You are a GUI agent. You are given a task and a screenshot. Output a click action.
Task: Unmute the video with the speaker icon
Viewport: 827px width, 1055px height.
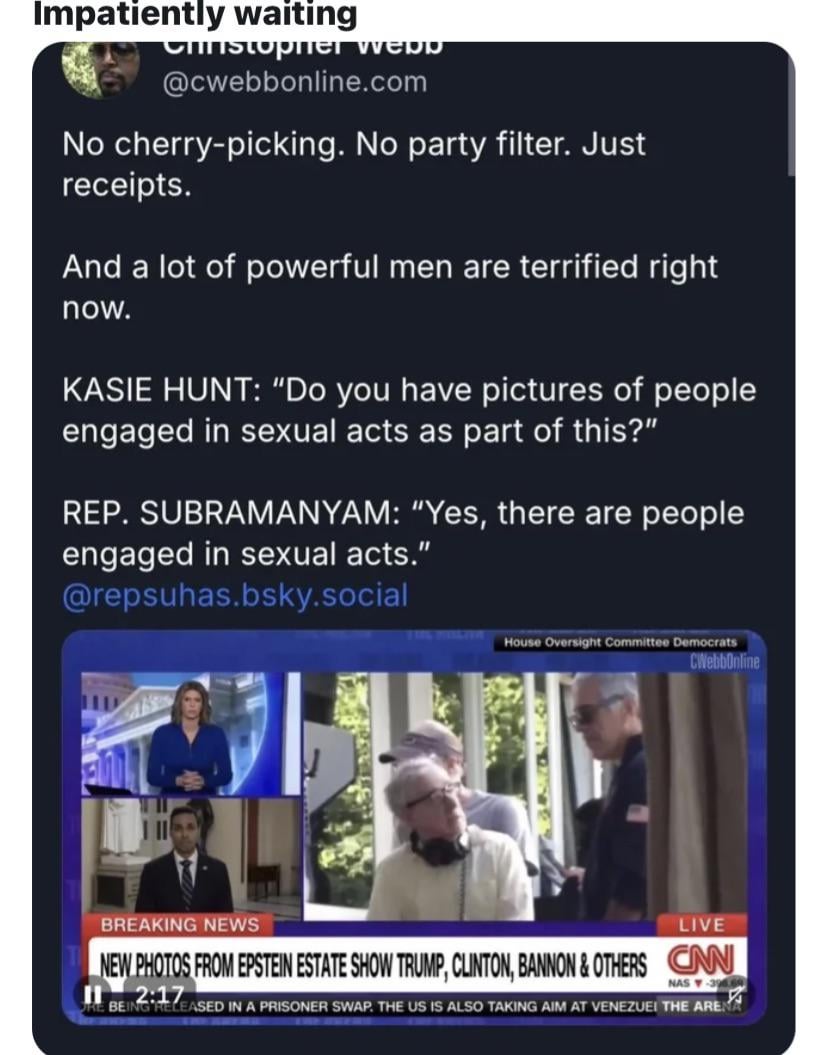(736, 993)
